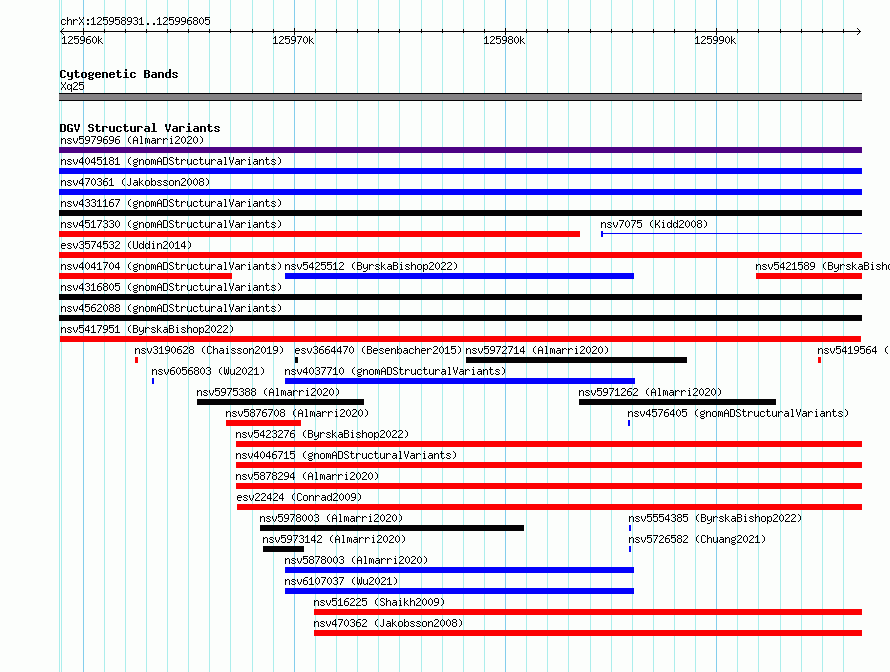890x672 pixels.
Task: Click the 125970k ruler label
Action: (x=293, y=40)
